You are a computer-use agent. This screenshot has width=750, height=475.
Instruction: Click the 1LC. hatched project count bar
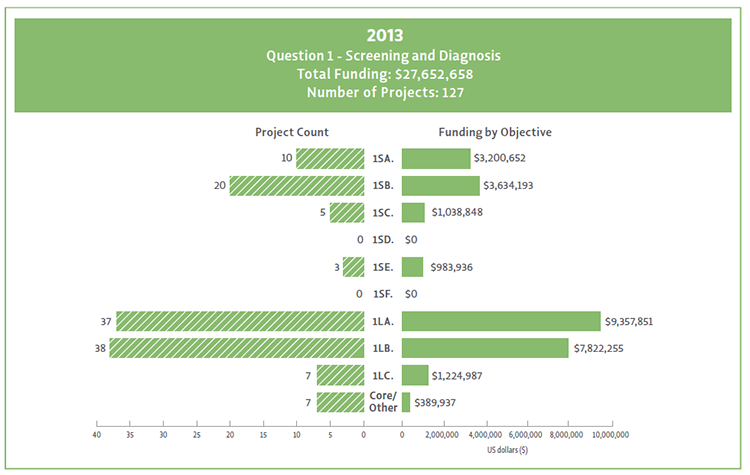point(340,375)
